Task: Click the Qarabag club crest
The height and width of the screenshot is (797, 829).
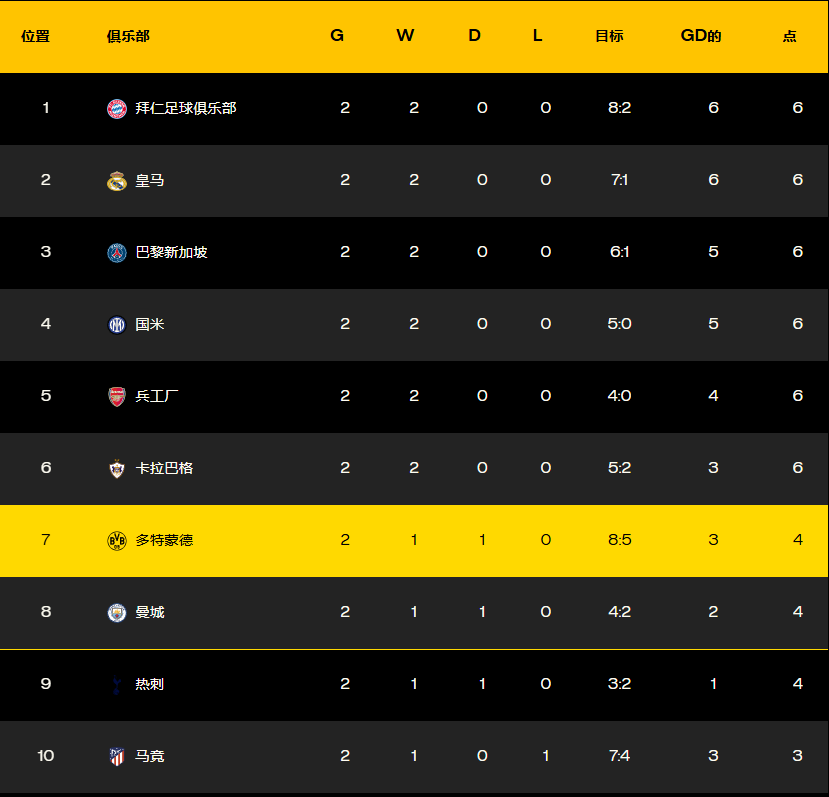Action: [x=117, y=469]
